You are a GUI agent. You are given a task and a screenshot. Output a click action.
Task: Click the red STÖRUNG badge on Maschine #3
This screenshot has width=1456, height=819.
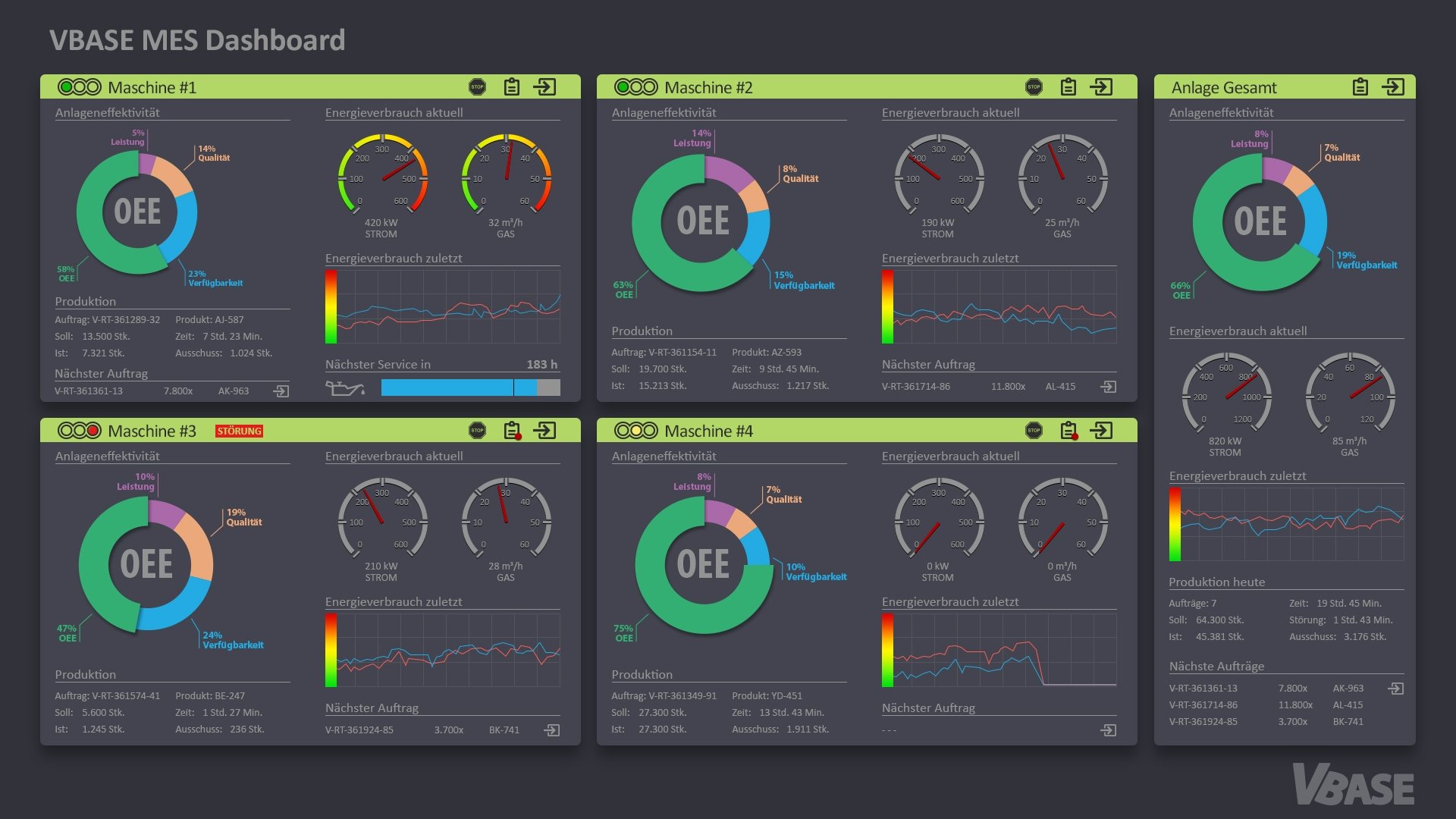click(x=239, y=431)
